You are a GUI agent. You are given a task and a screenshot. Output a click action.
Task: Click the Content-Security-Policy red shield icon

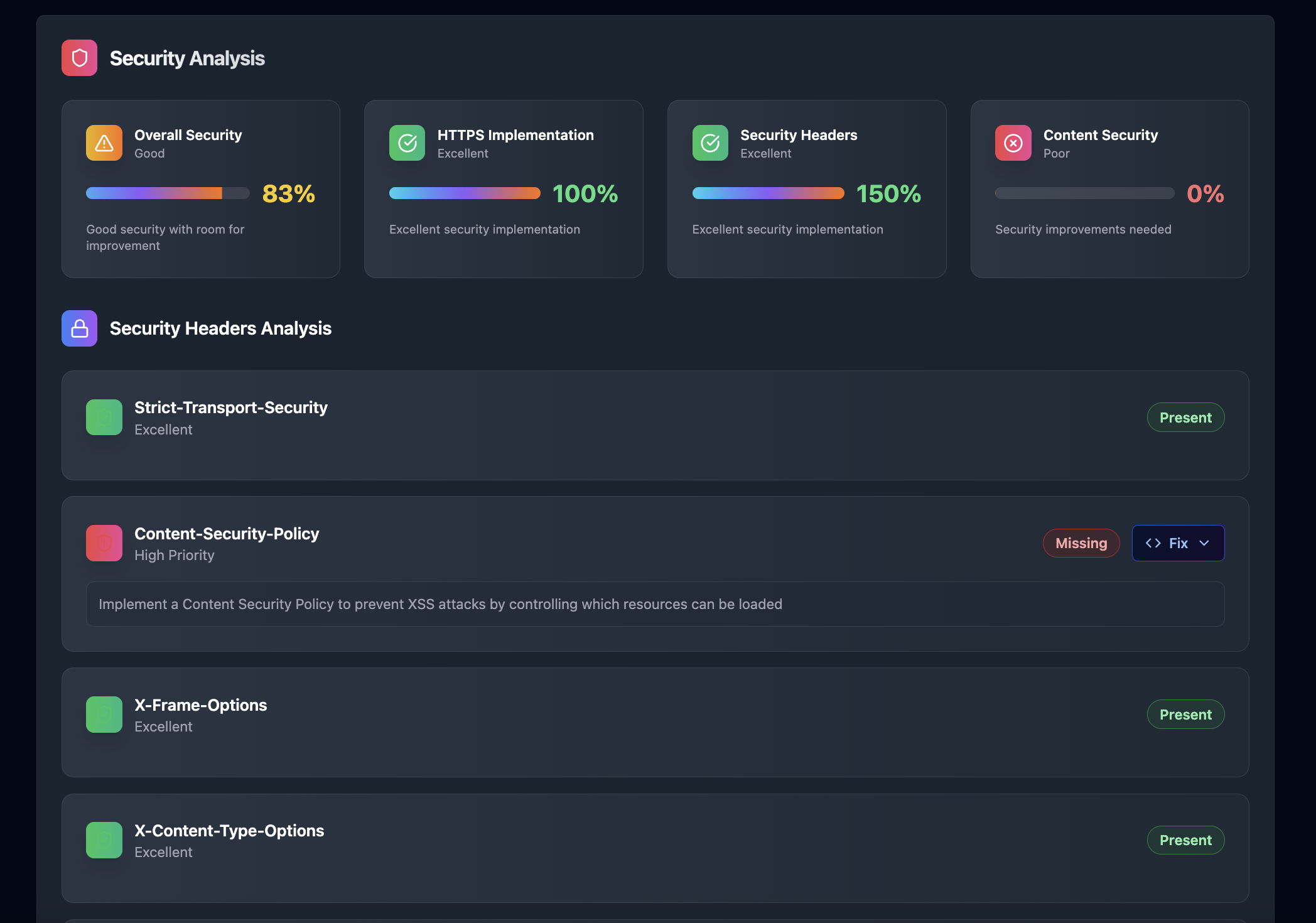pyautogui.click(x=104, y=543)
